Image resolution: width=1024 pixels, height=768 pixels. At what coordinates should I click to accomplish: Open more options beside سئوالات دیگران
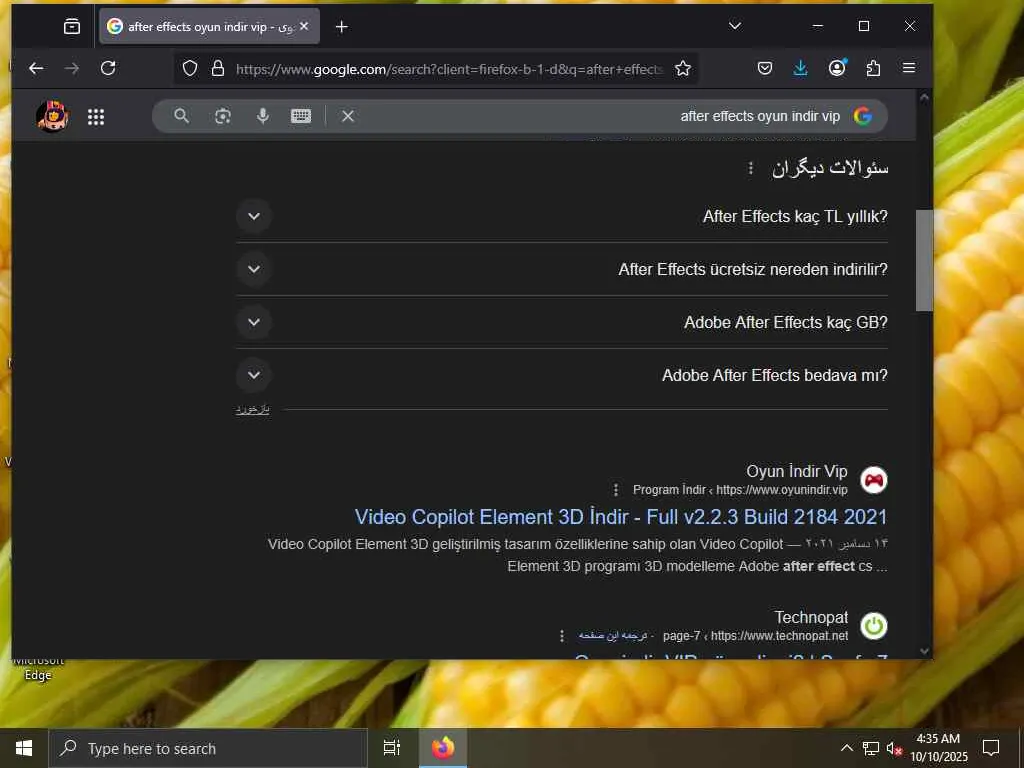click(750, 168)
